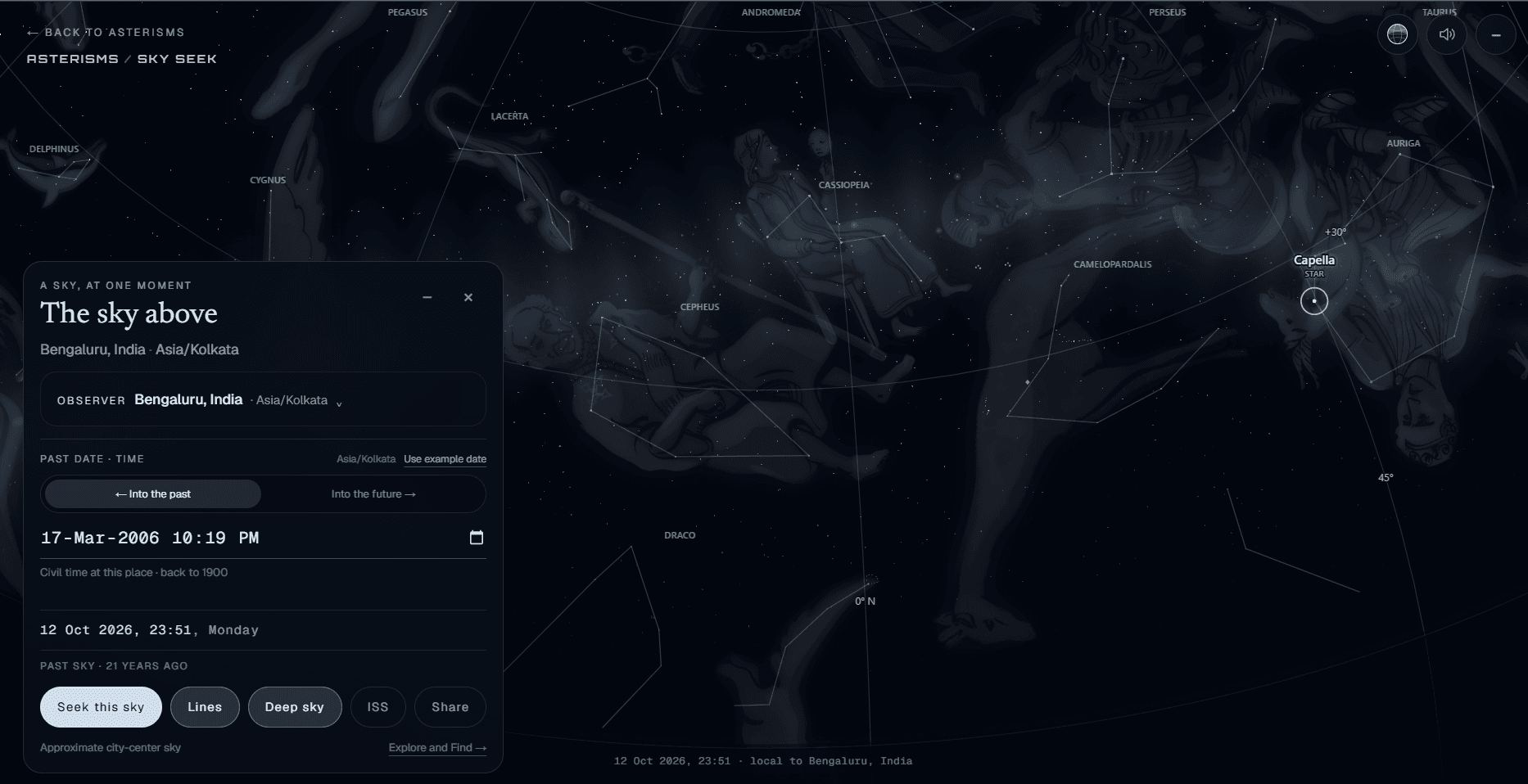Toggle Deep sky objects
Viewport: 1528px width, 784px height.
pyautogui.click(x=295, y=707)
